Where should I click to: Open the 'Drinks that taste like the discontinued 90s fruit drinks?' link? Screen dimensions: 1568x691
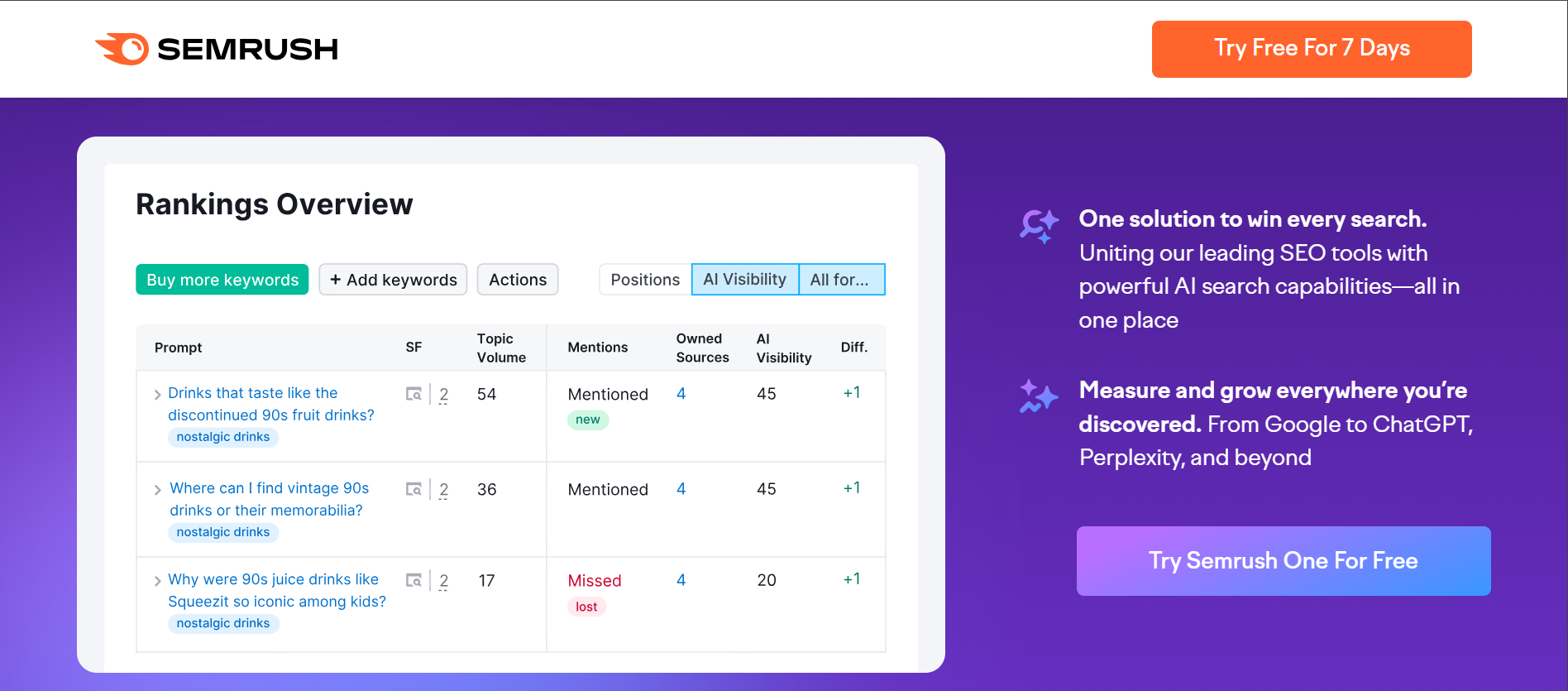(x=271, y=404)
